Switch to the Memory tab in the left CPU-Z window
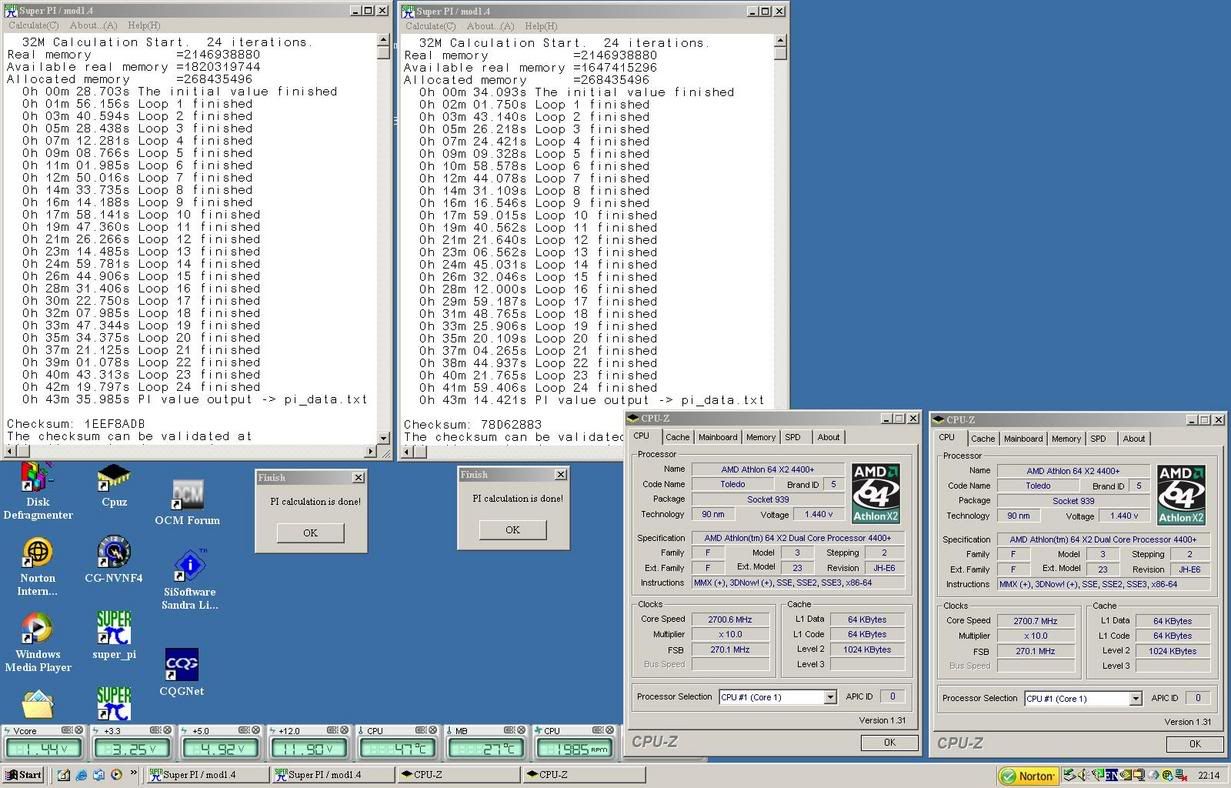 pos(760,437)
